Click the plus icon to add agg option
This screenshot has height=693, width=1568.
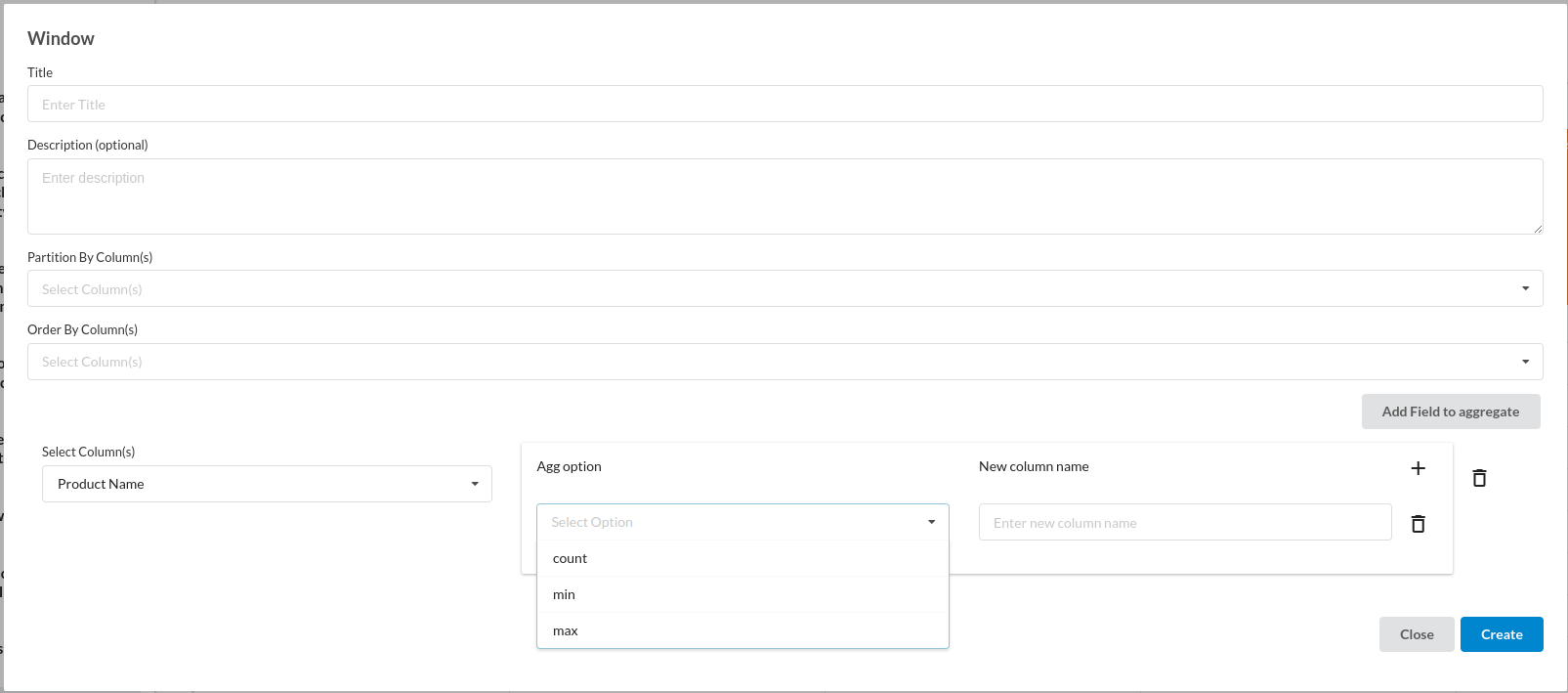pos(1418,468)
